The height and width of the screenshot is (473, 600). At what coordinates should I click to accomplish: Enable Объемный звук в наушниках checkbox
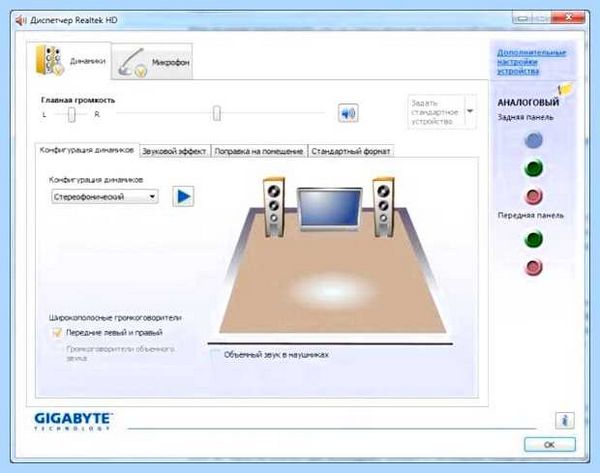(x=215, y=355)
